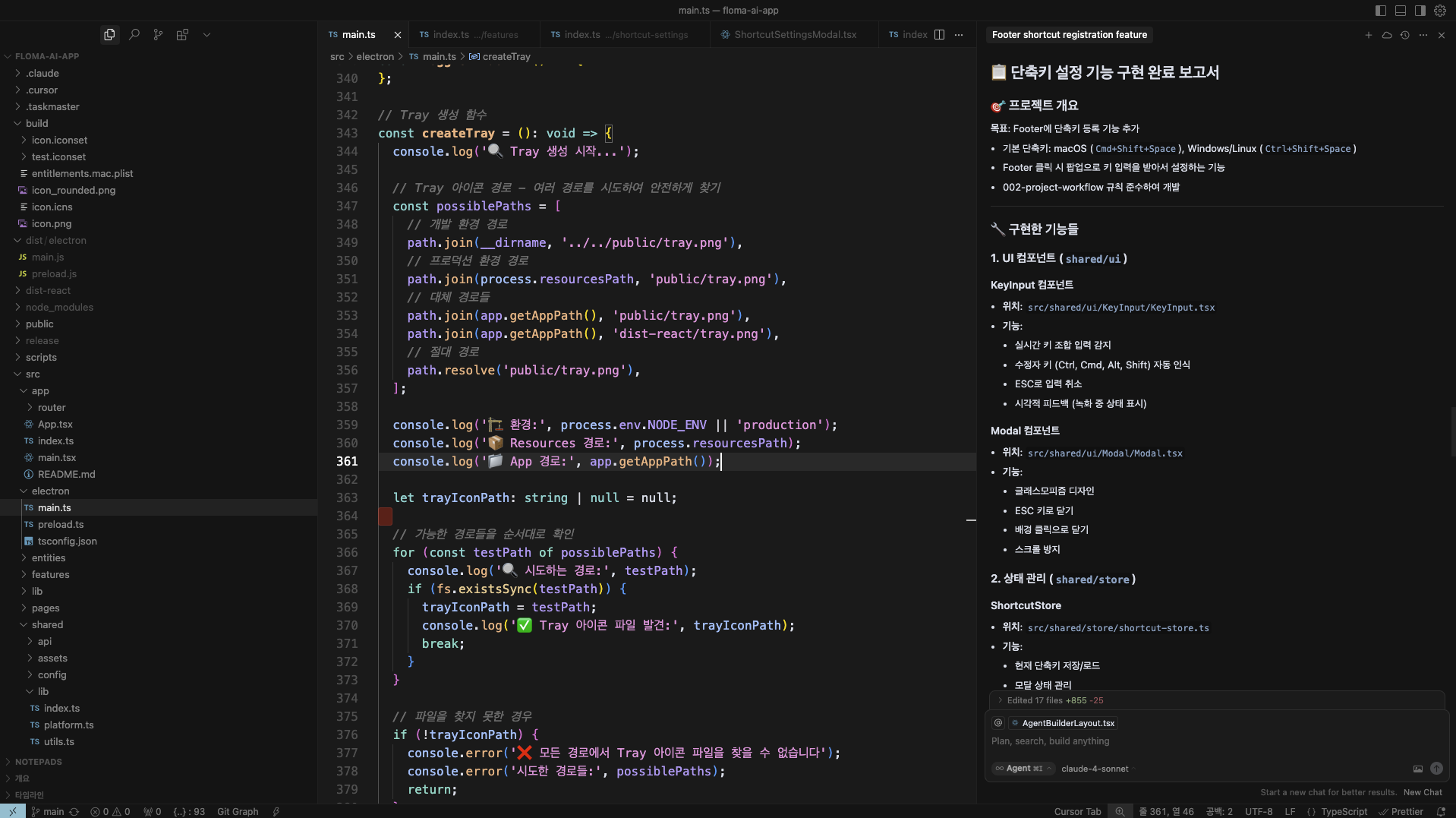Open the Footer shortcut registration feature chat tab
The height and width of the screenshot is (818, 1456).
tap(1069, 35)
